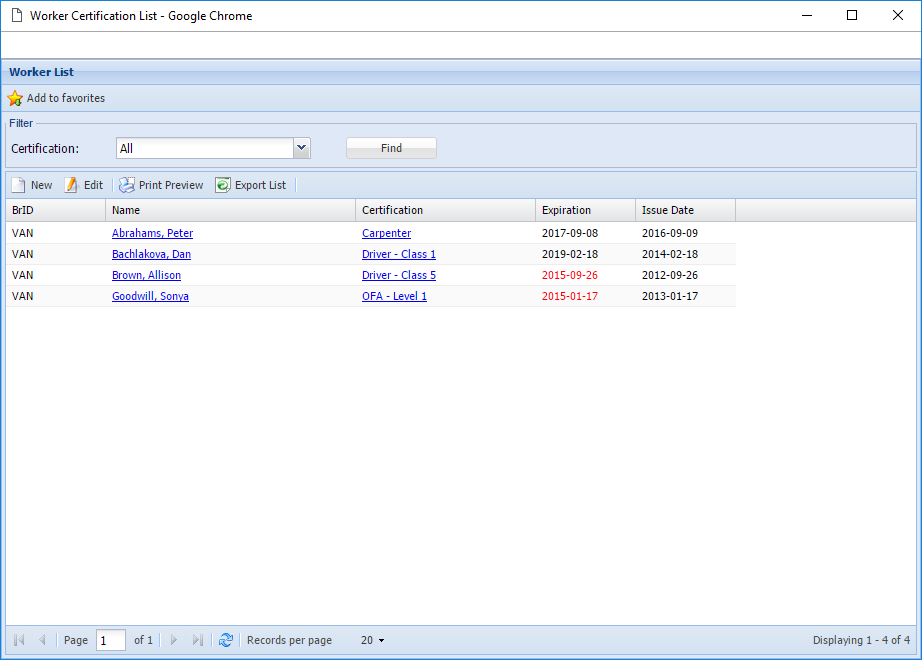The width and height of the screenshot is (922, 660).
Task: Jump to last page arrow
Action: pos(198,640)
